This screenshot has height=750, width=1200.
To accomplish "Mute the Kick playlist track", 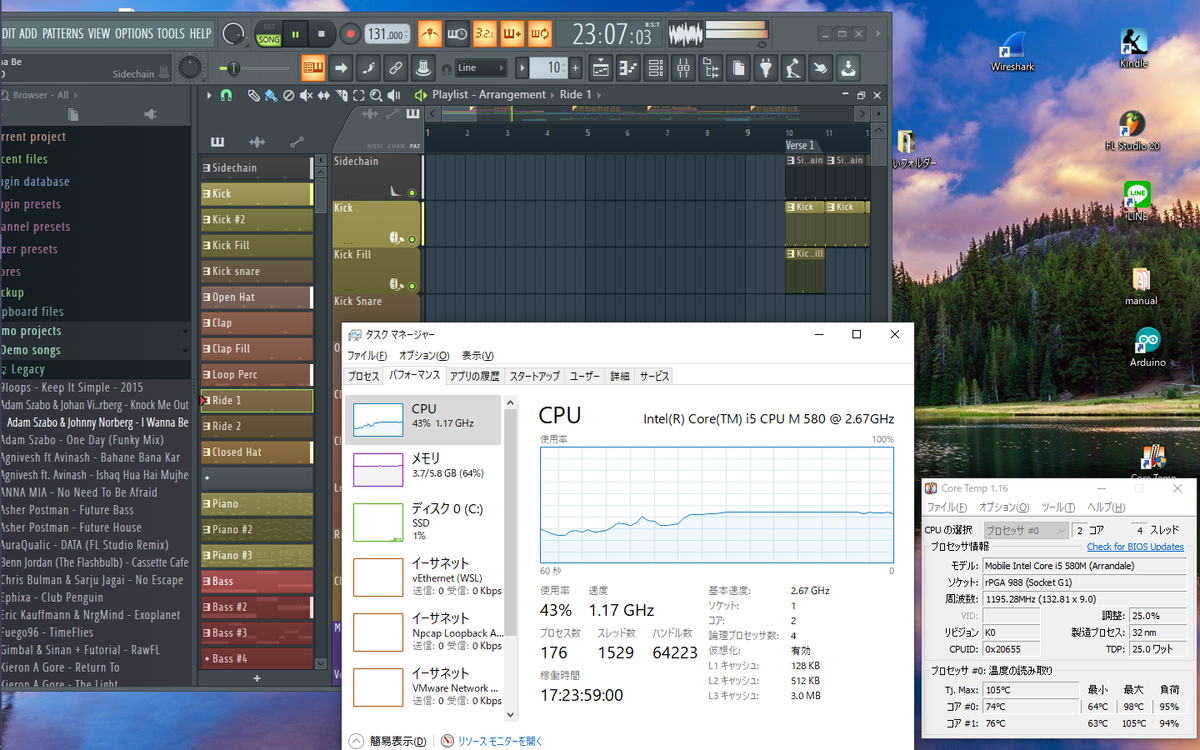I will click(412, 238).
